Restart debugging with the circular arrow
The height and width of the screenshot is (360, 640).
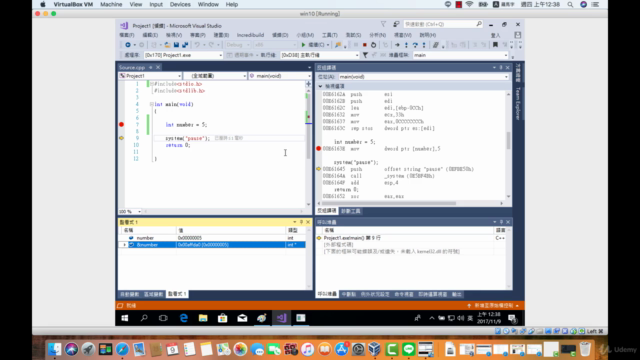point(373,45)
